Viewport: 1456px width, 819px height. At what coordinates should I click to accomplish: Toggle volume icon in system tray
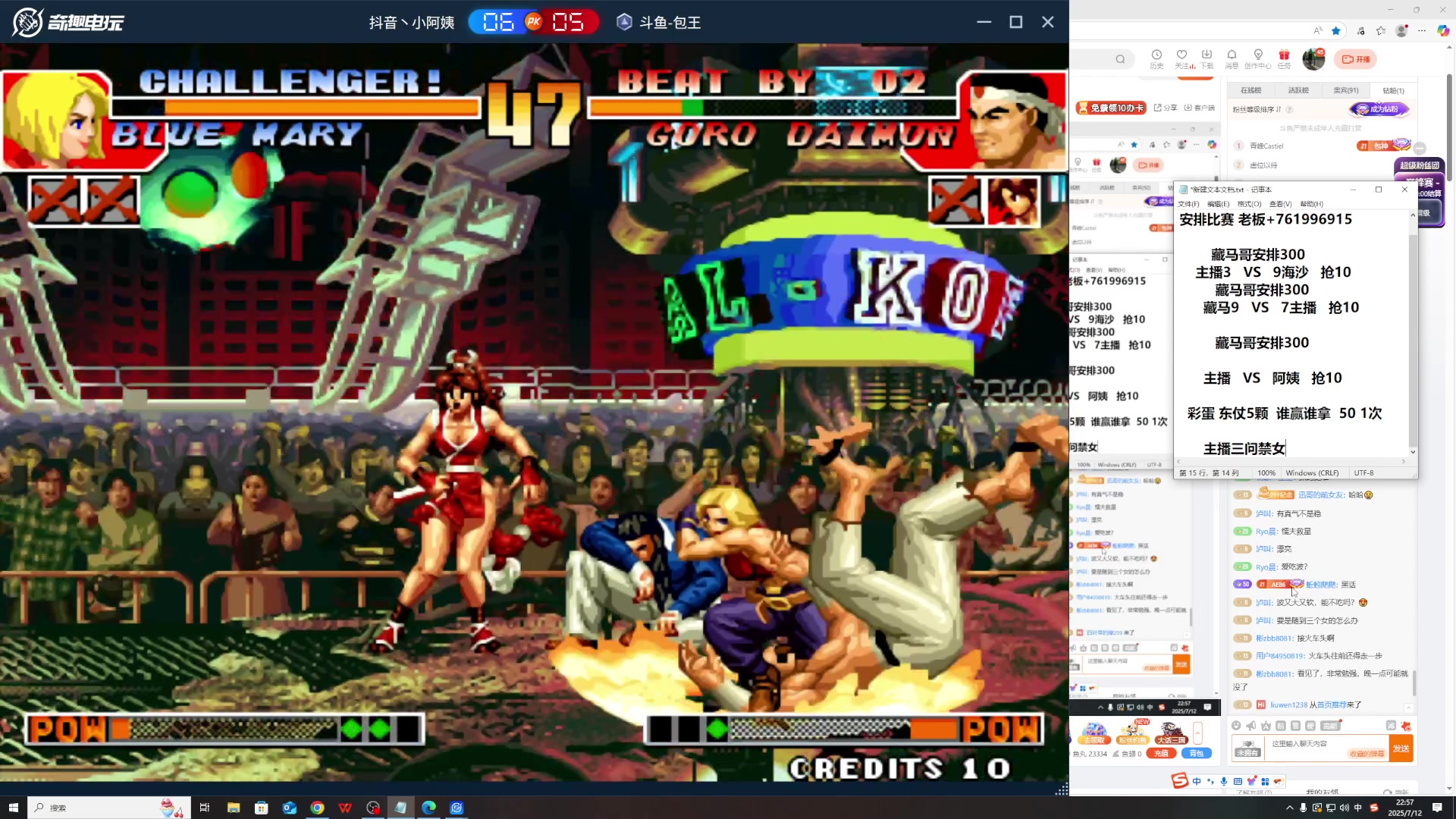click(x=1345, y=808)
